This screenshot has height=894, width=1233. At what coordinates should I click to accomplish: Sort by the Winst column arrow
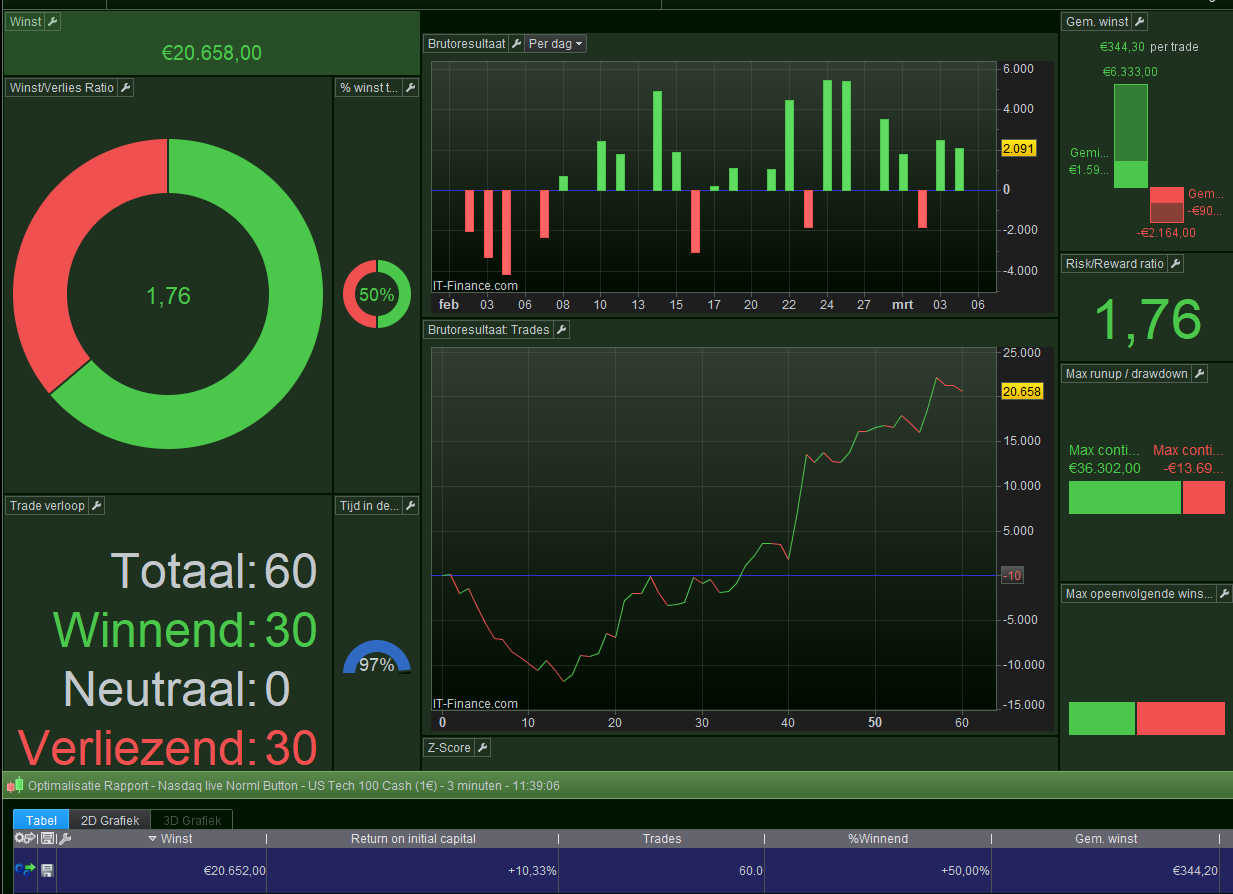point(153,839)
